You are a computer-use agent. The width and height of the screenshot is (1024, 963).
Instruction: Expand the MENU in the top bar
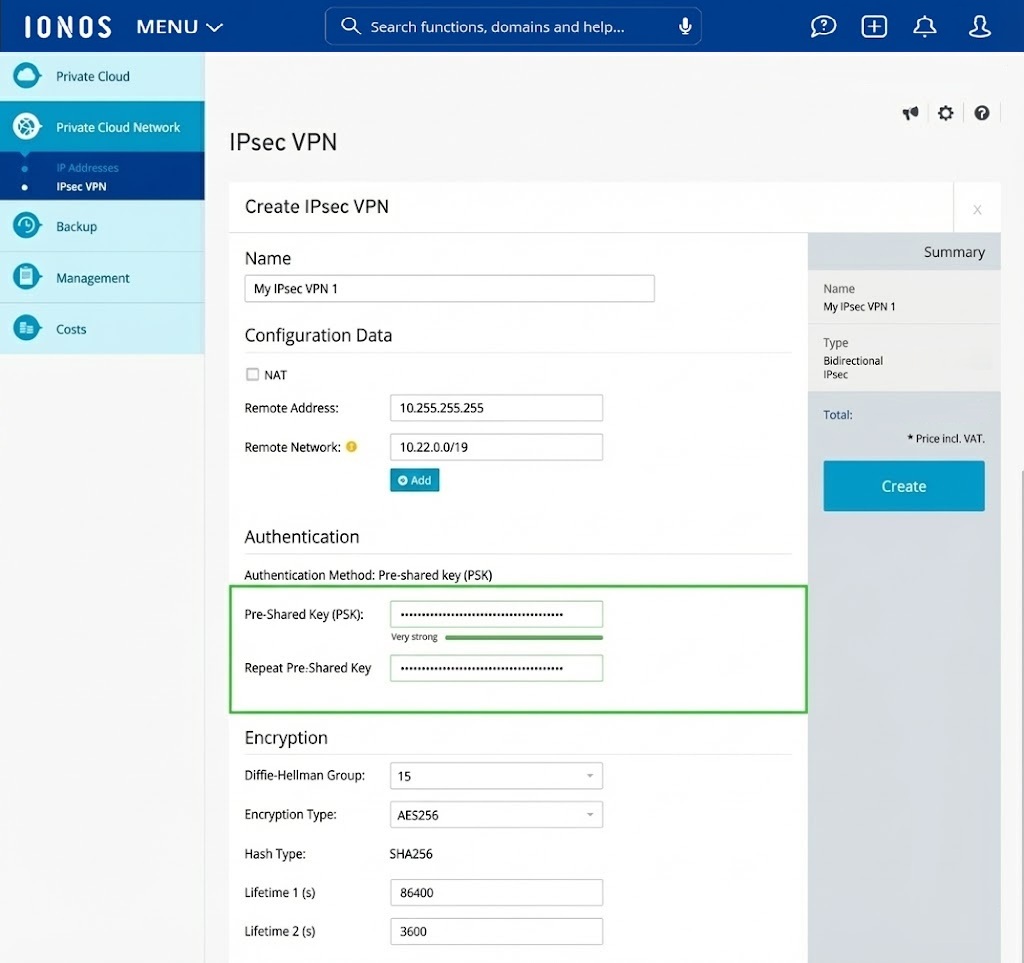pyautogui.click(x=178, y=26)
